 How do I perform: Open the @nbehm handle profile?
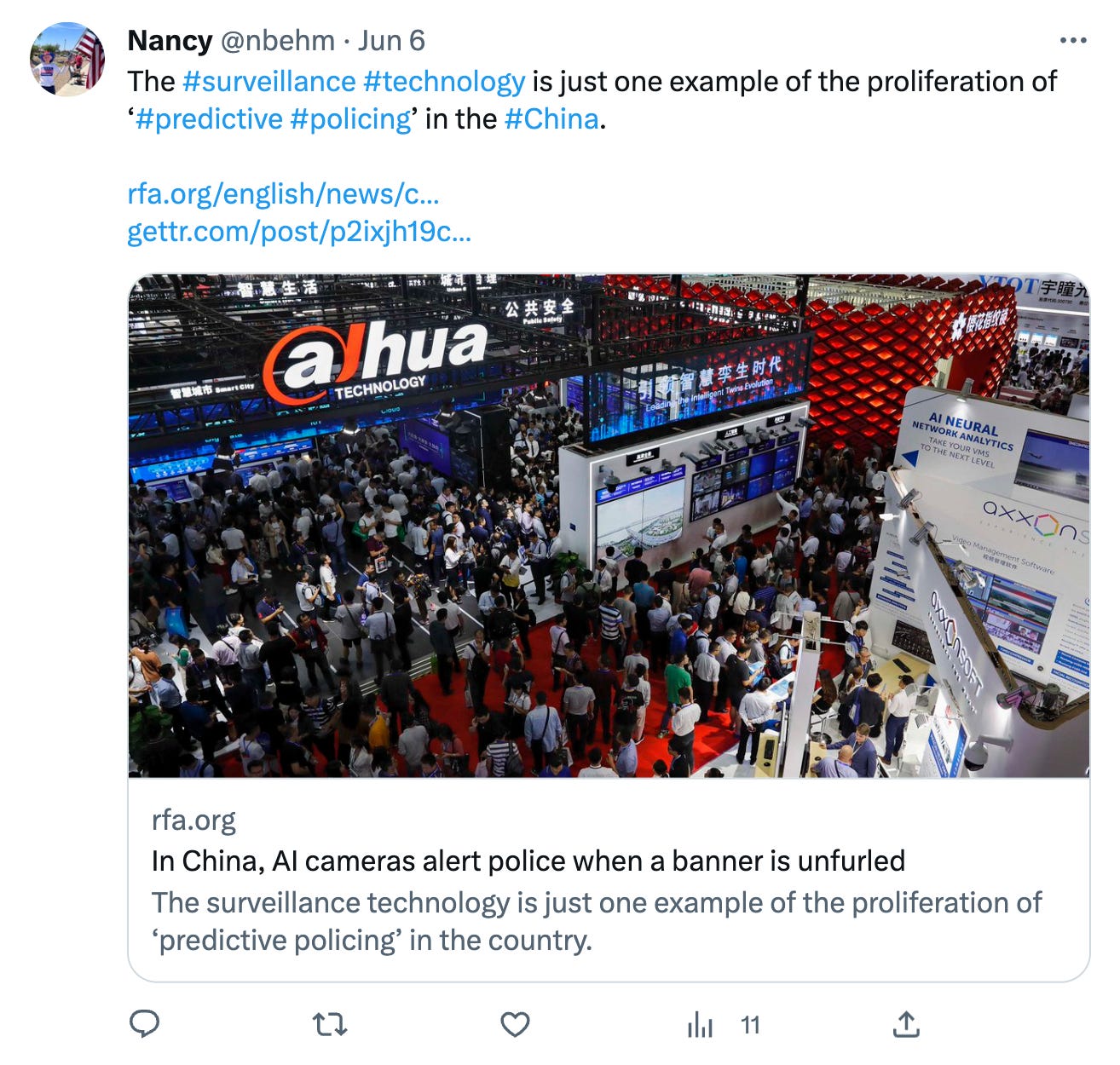[278, 40]
